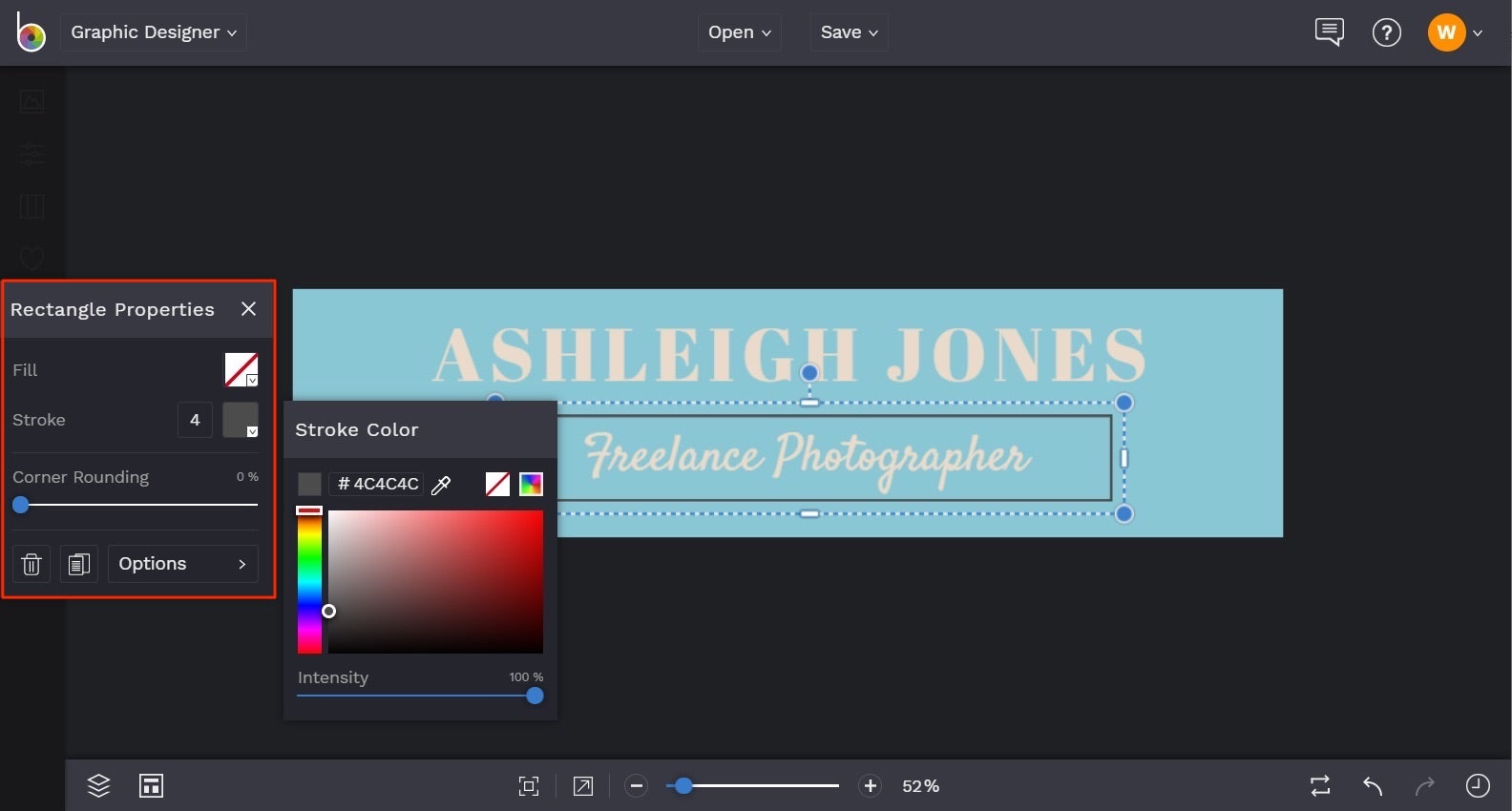Open the canvas layout icon
Screen dimensions: 1512x811
[x=152, y=785]
